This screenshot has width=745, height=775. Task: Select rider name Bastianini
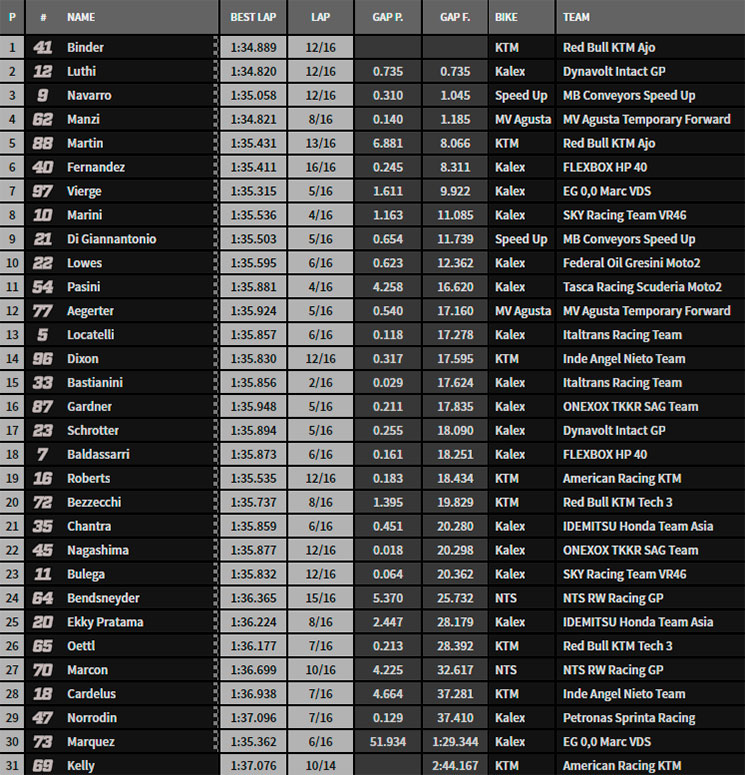(95, 383)
